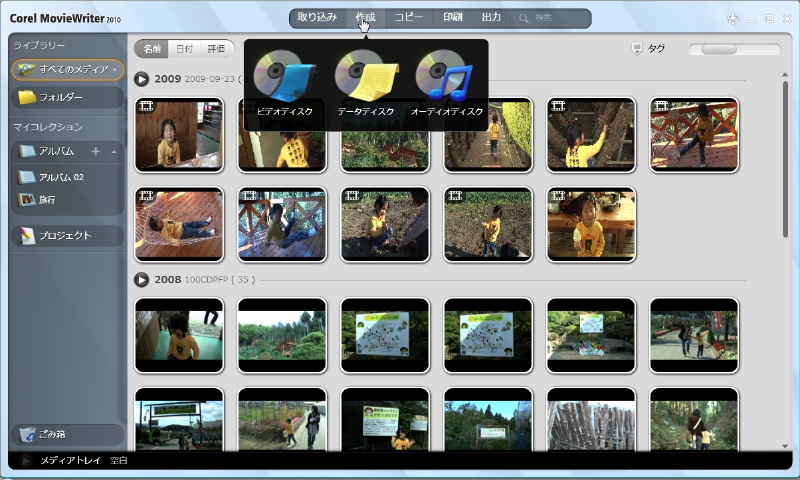
Task: Click the 検索 search field
Action: pos(552,18)
